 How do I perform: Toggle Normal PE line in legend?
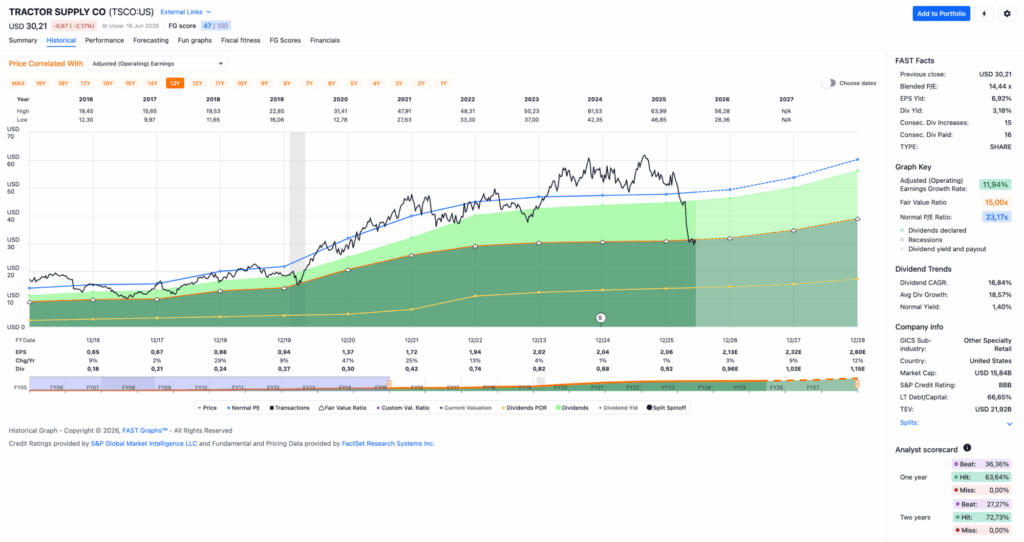pos(243,407)
